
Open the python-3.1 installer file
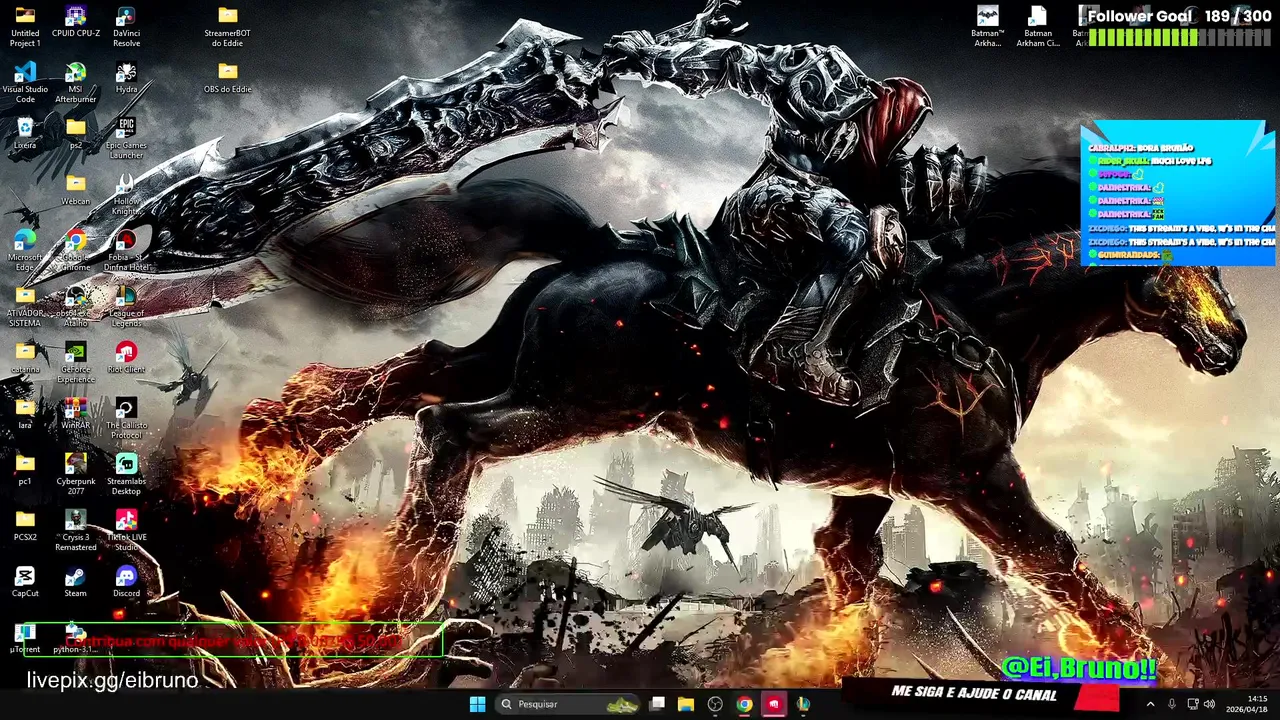pyautogui.click(x=76, y=638)
